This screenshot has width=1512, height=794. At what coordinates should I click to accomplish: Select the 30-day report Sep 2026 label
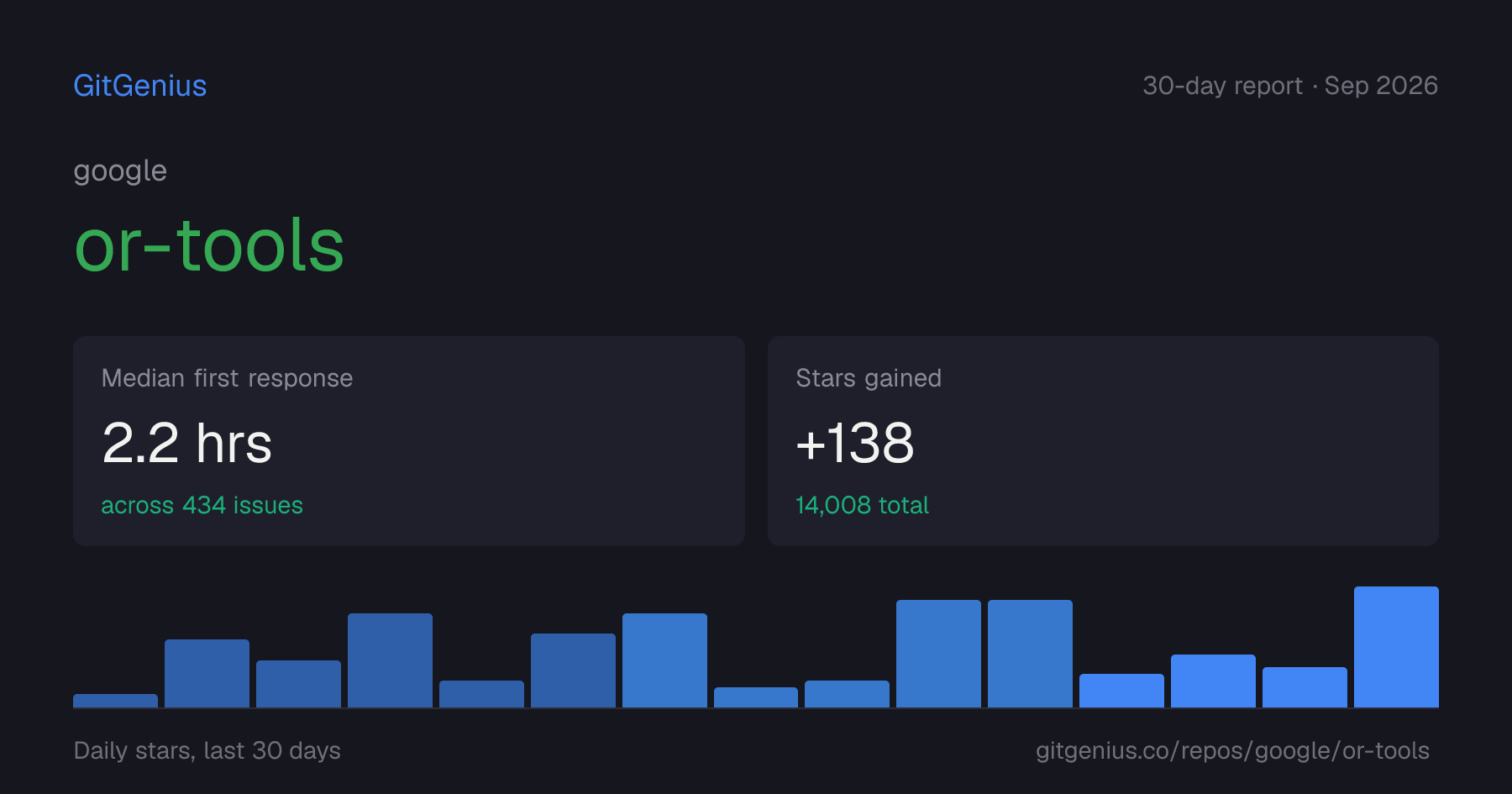point(1290,86)
